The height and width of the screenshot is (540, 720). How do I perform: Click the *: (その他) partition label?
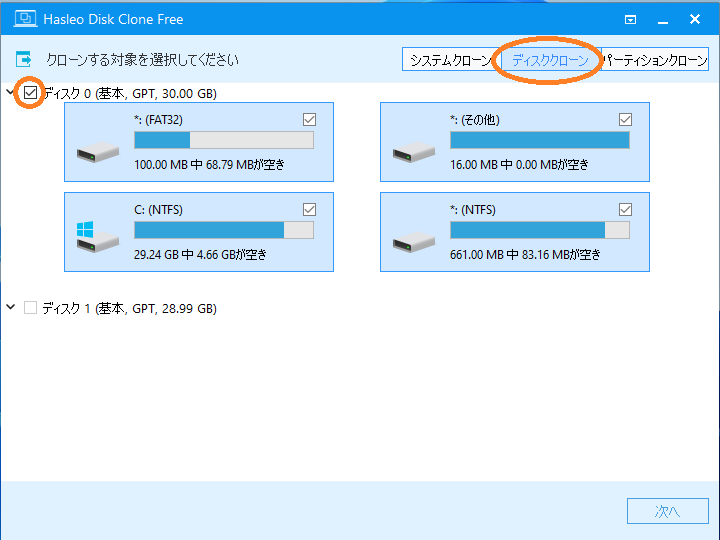click(x=475, y=120)
